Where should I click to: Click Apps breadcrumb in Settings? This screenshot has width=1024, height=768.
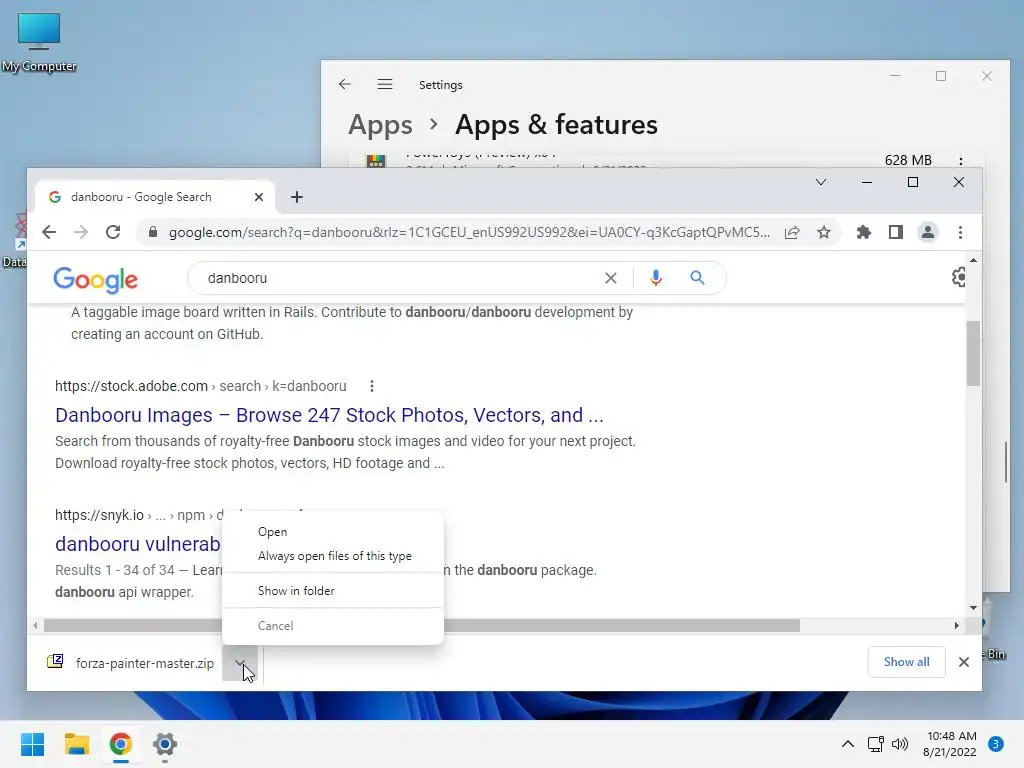click(380, 125)
